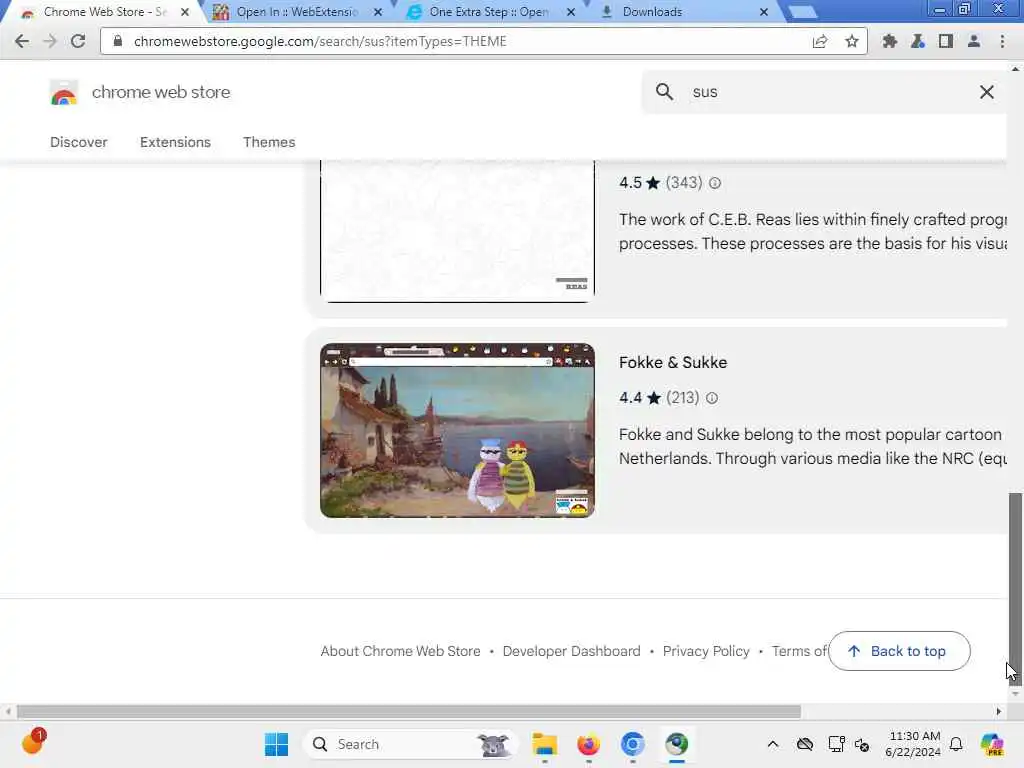The height and width of the screenshot is (768, 1024).
Task: Open the notifications bell in the taskbar
Action: [x=956, y=744]
